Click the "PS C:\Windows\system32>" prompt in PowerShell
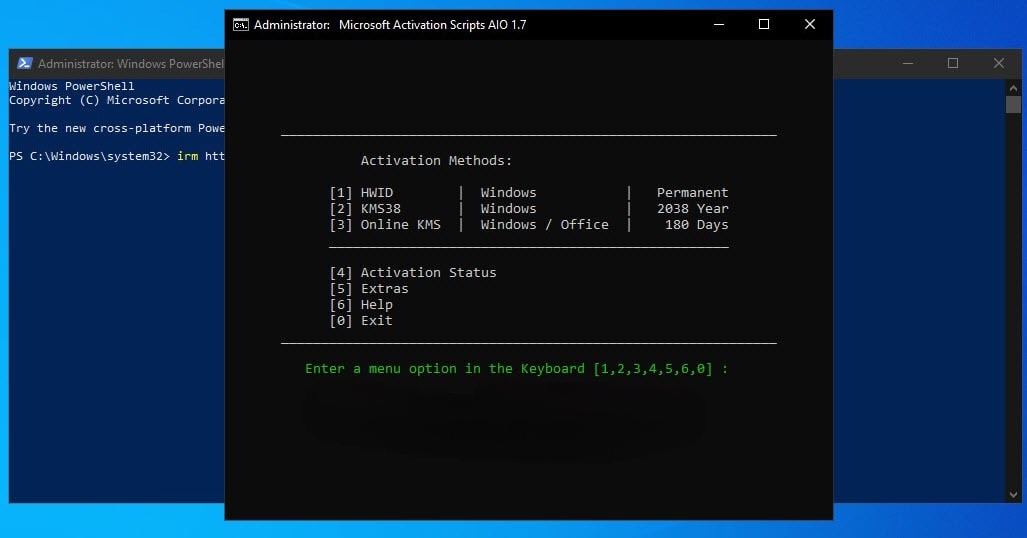The image size is (1027, 538). (89, 156)
